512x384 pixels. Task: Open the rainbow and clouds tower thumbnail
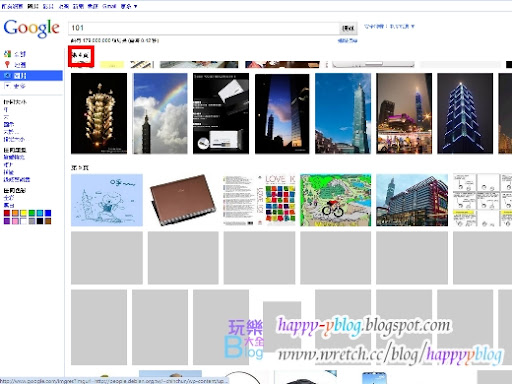(x=160, y=113)
